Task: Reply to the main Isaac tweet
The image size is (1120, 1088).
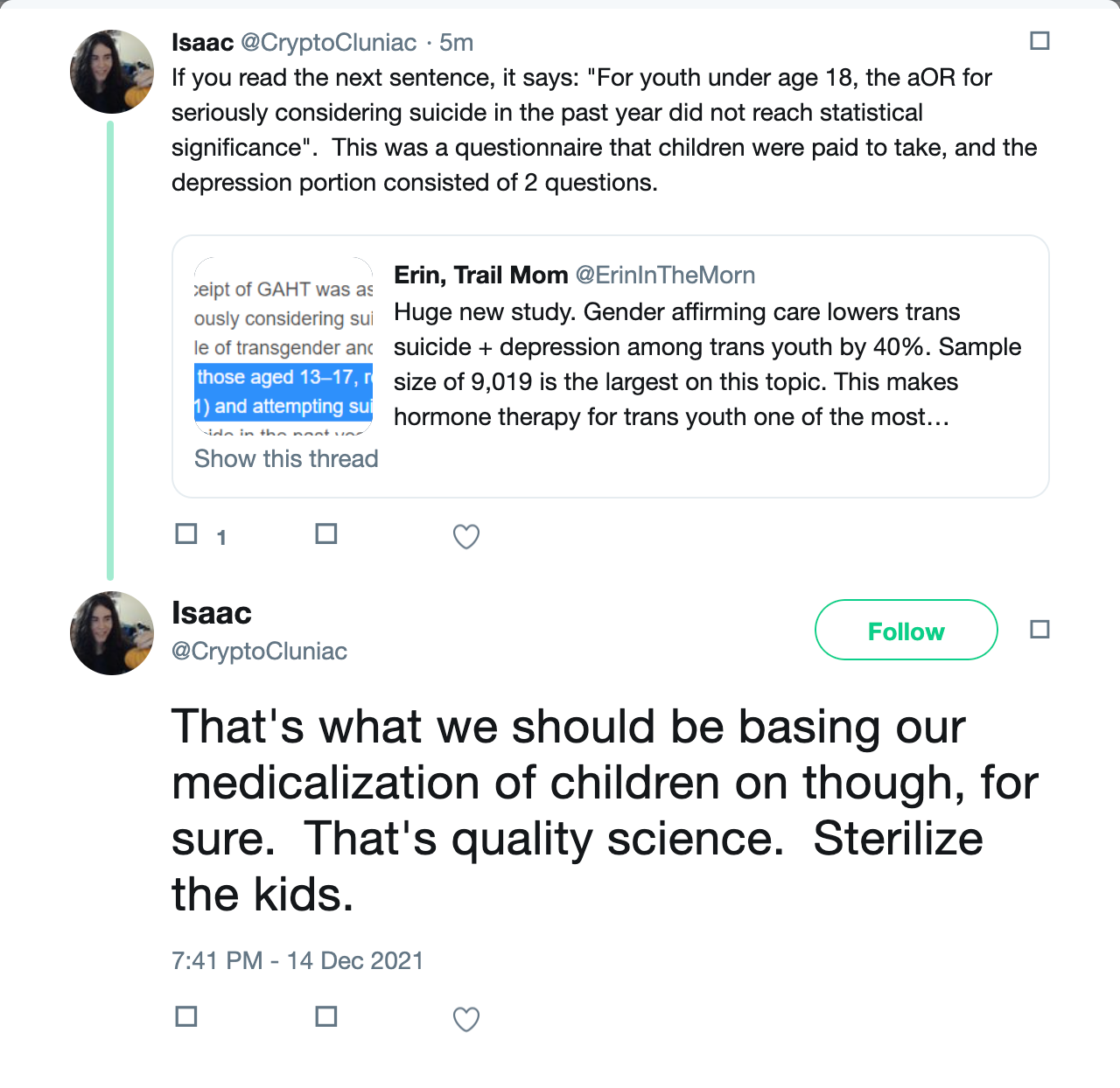Action: coord(186,1017)
